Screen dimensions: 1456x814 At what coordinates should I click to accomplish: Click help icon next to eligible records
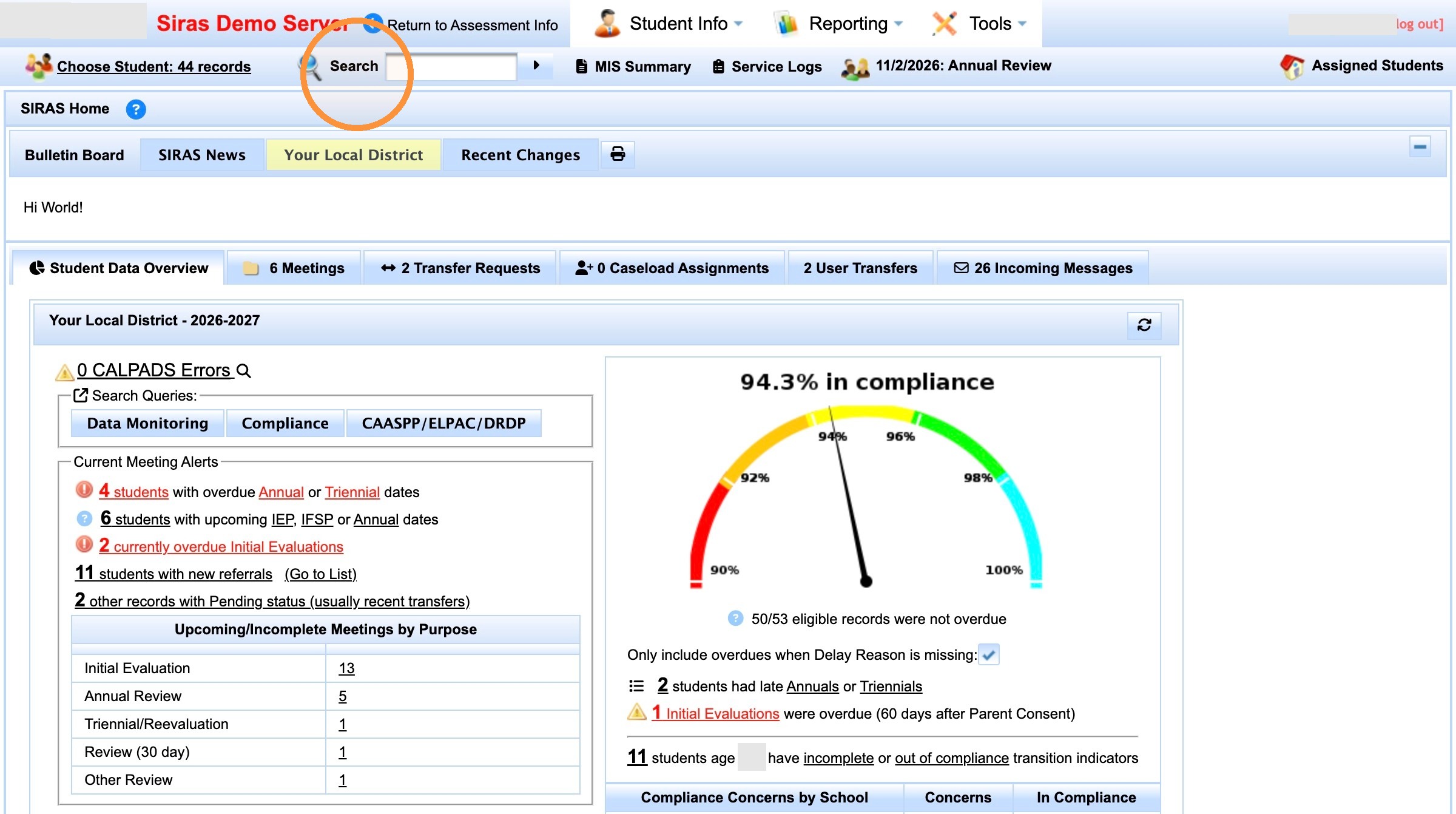pyautogui.click(x=735, y=619)
